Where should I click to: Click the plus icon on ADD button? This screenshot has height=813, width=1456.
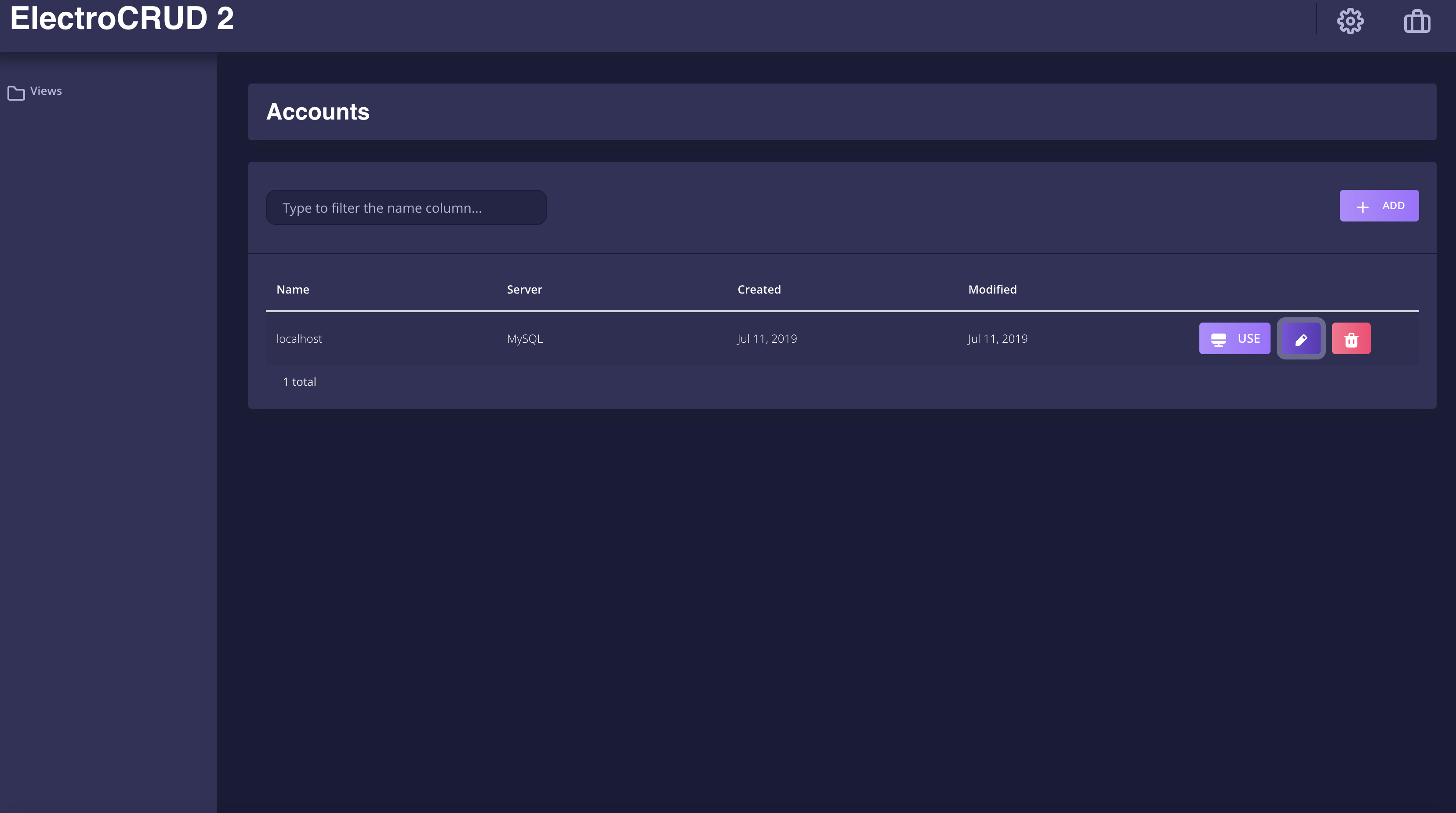click(1362, 207)
